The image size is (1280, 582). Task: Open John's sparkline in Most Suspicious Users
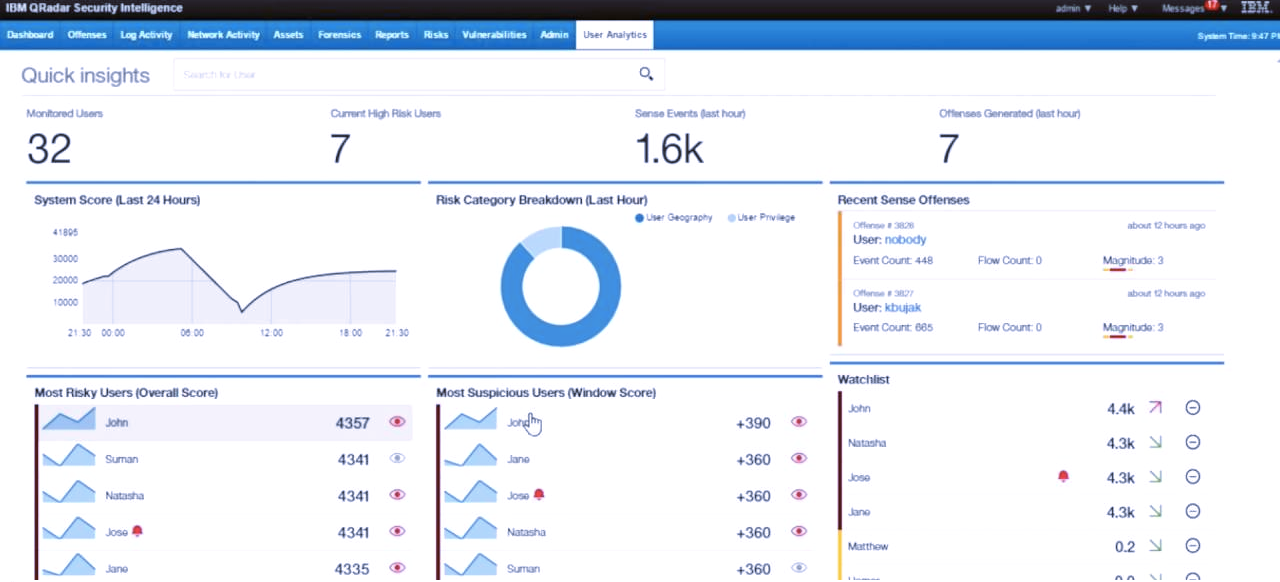point(470,421)
